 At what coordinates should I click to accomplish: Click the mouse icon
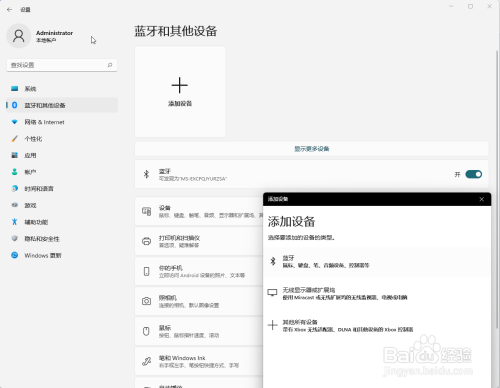pyautogui.click(x=146, y=331)
